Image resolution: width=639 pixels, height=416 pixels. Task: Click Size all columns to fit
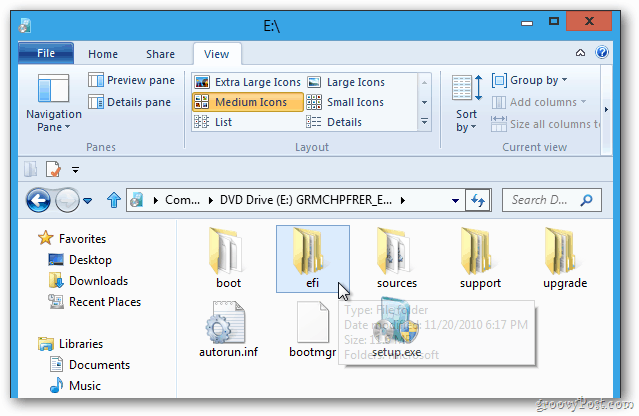tap(545, 124)
